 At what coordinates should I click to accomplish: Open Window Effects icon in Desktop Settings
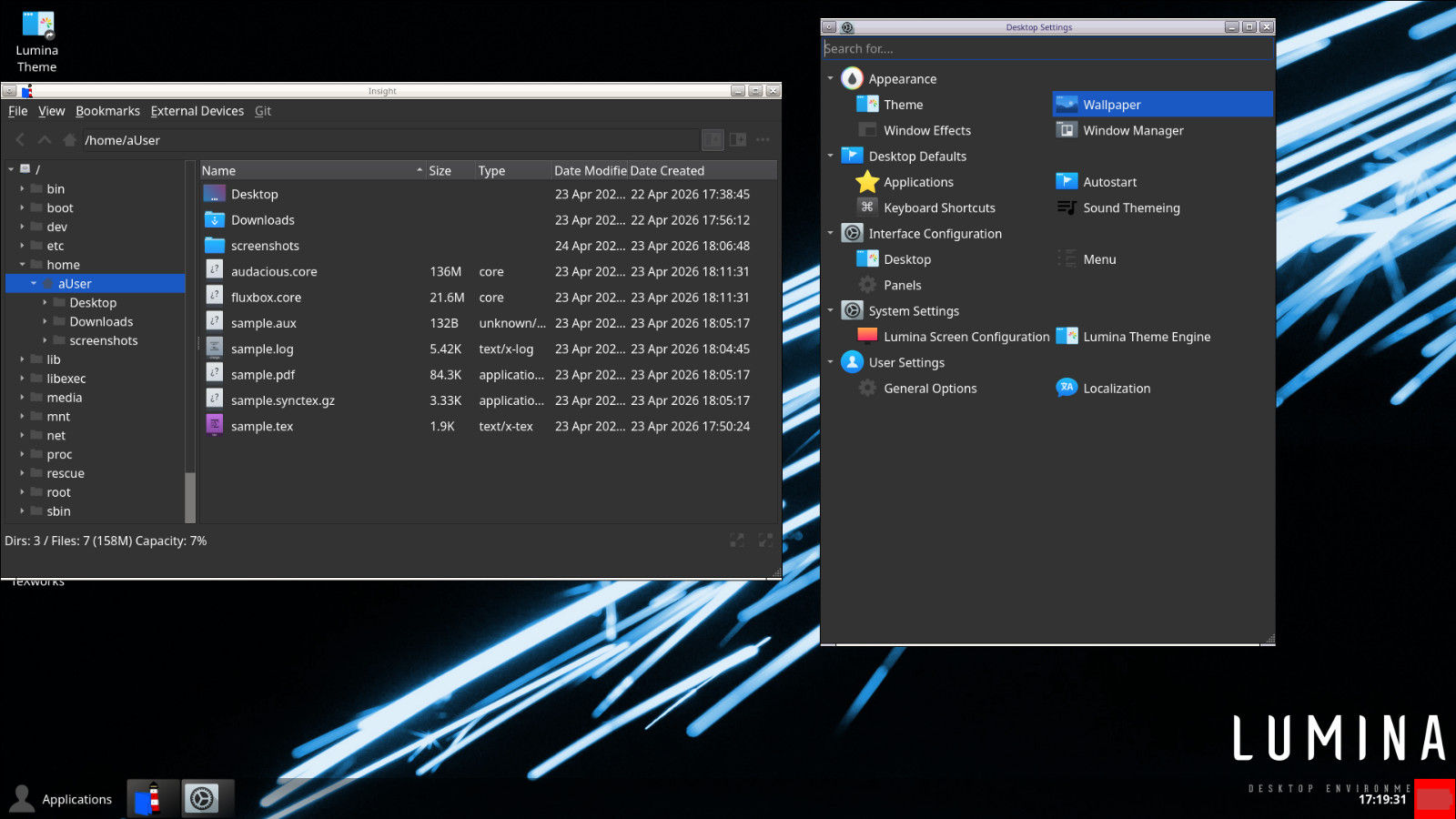click(867, 130)
